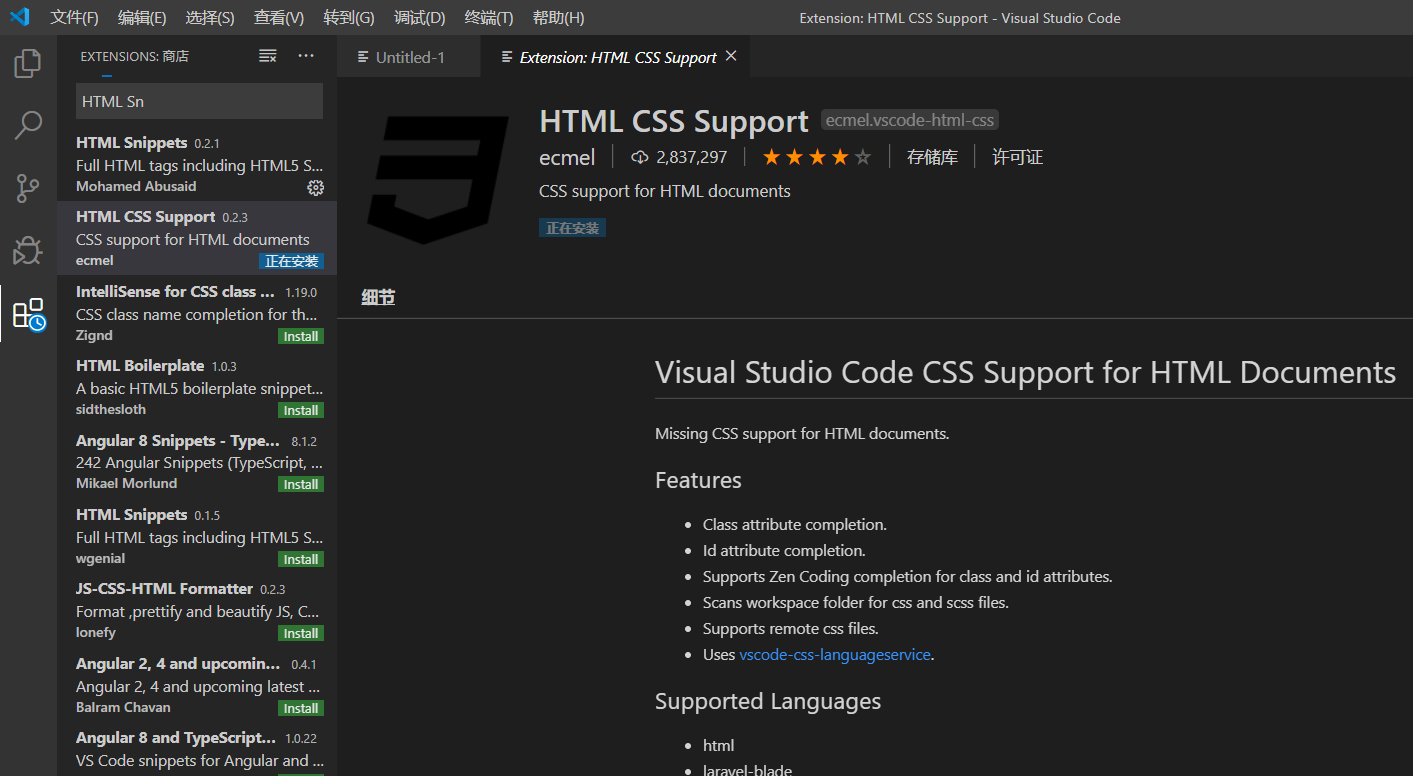Image resolution: width=1413 pixels, height=776 pixels.
Task: Click the Zignd publisher name
Action: coord(94,335)
